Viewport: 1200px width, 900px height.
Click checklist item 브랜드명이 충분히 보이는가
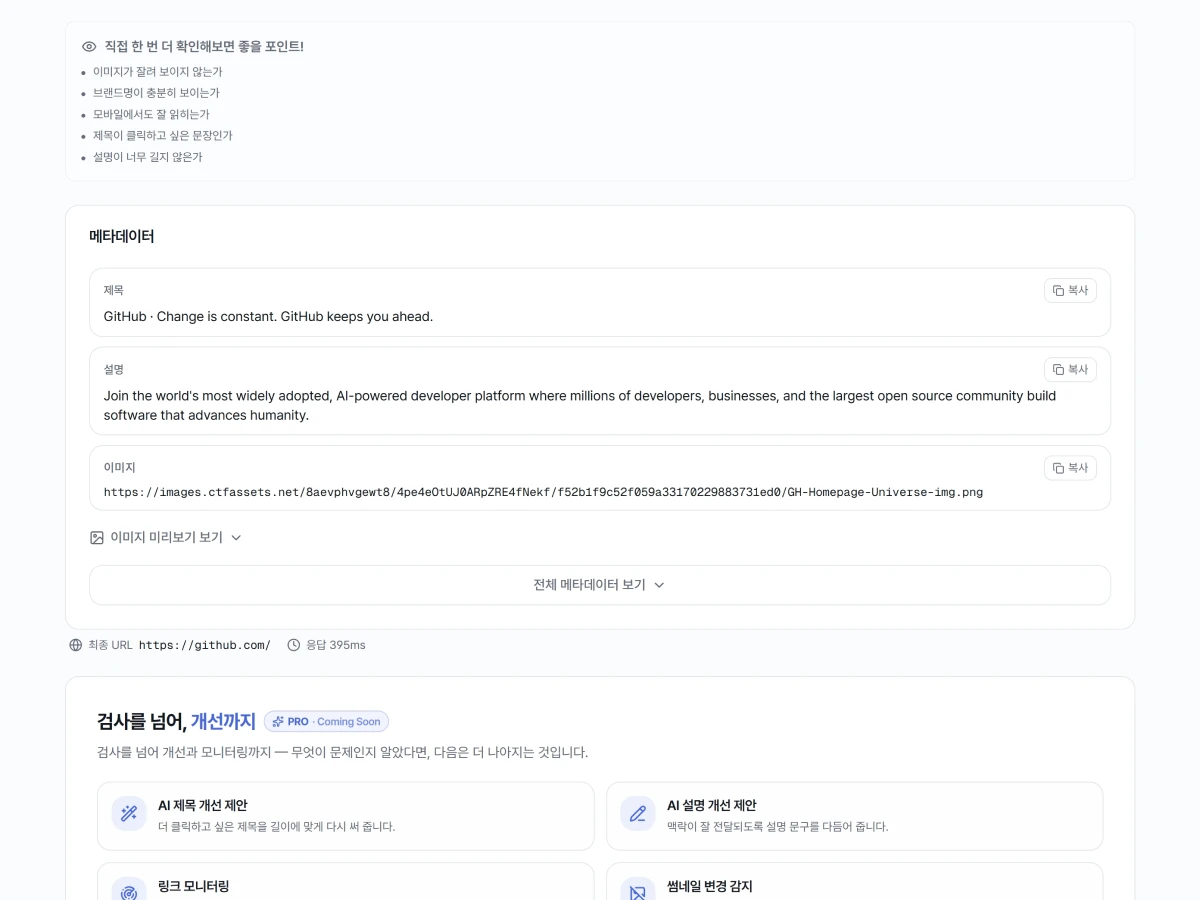point(156,93)
